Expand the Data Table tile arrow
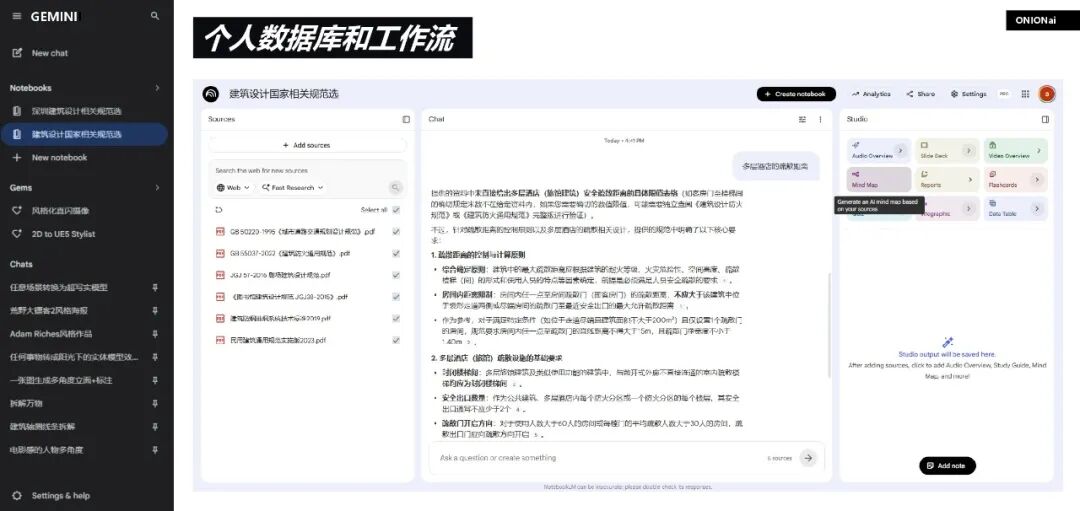 point(1036,209)
